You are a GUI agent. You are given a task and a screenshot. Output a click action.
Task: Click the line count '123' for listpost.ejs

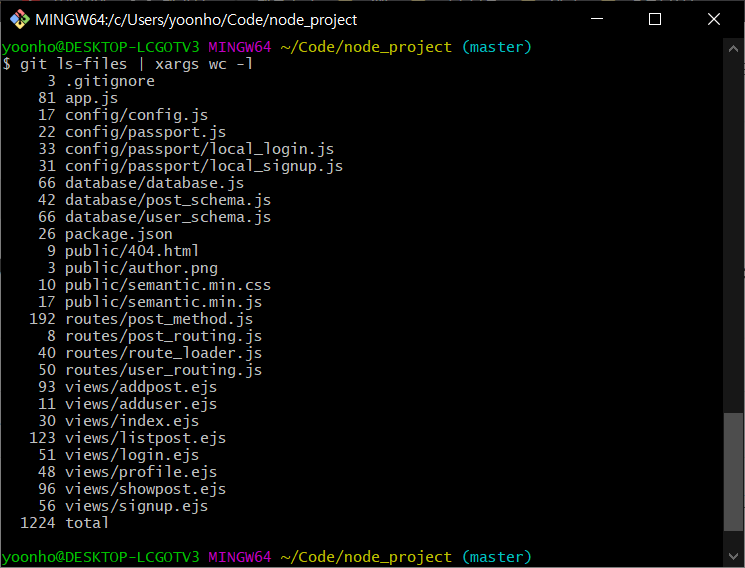tap(42, 438)
